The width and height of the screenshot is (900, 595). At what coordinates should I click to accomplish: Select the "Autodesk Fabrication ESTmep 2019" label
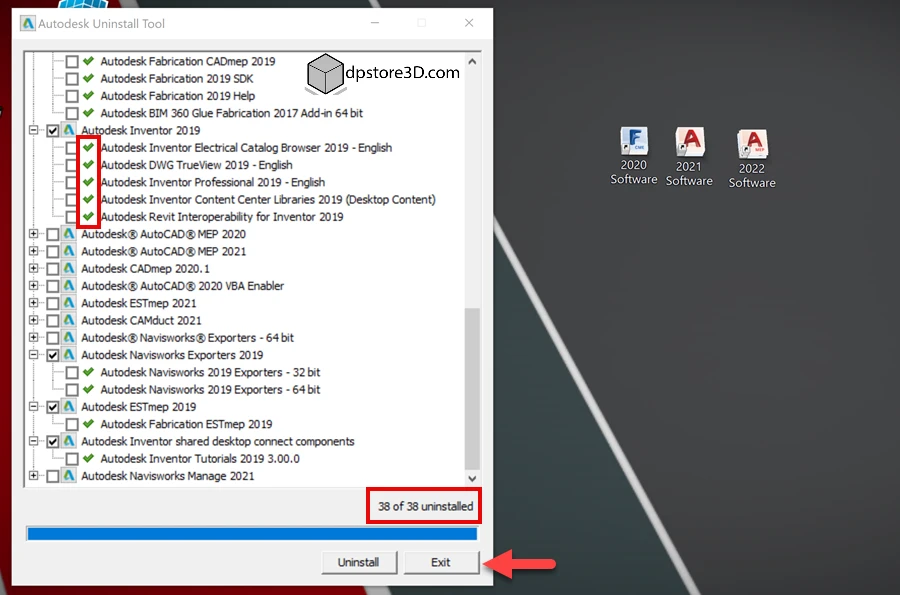click(x=186, y=424)
